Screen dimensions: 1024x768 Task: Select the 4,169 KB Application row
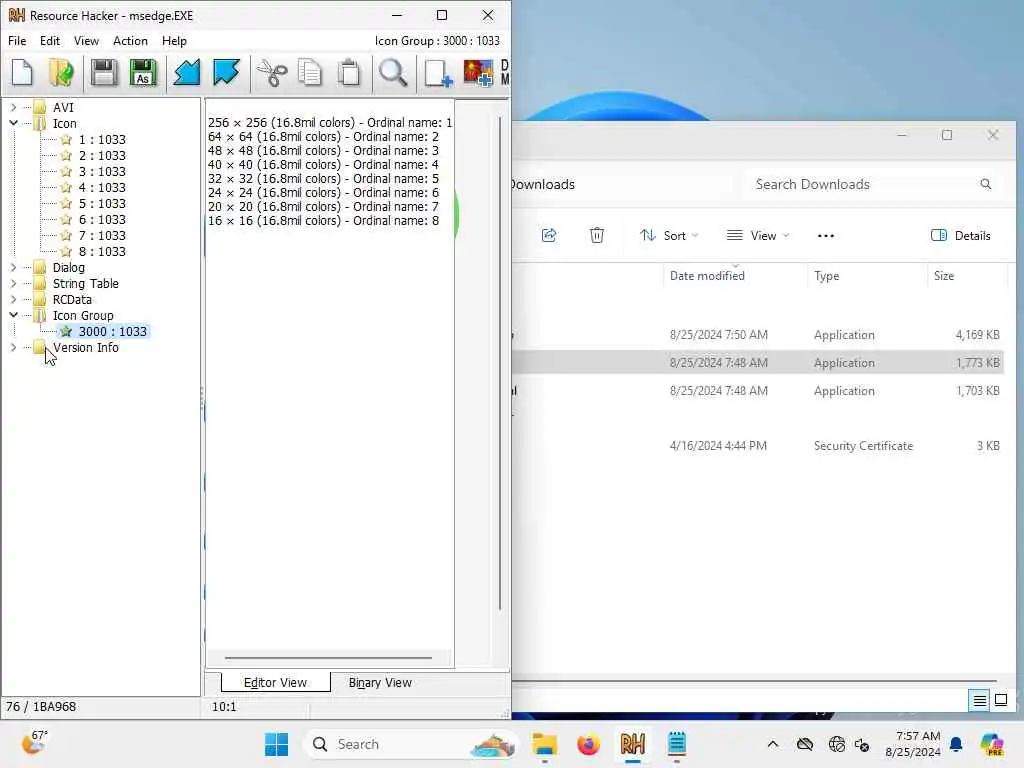tap(758, 334)
